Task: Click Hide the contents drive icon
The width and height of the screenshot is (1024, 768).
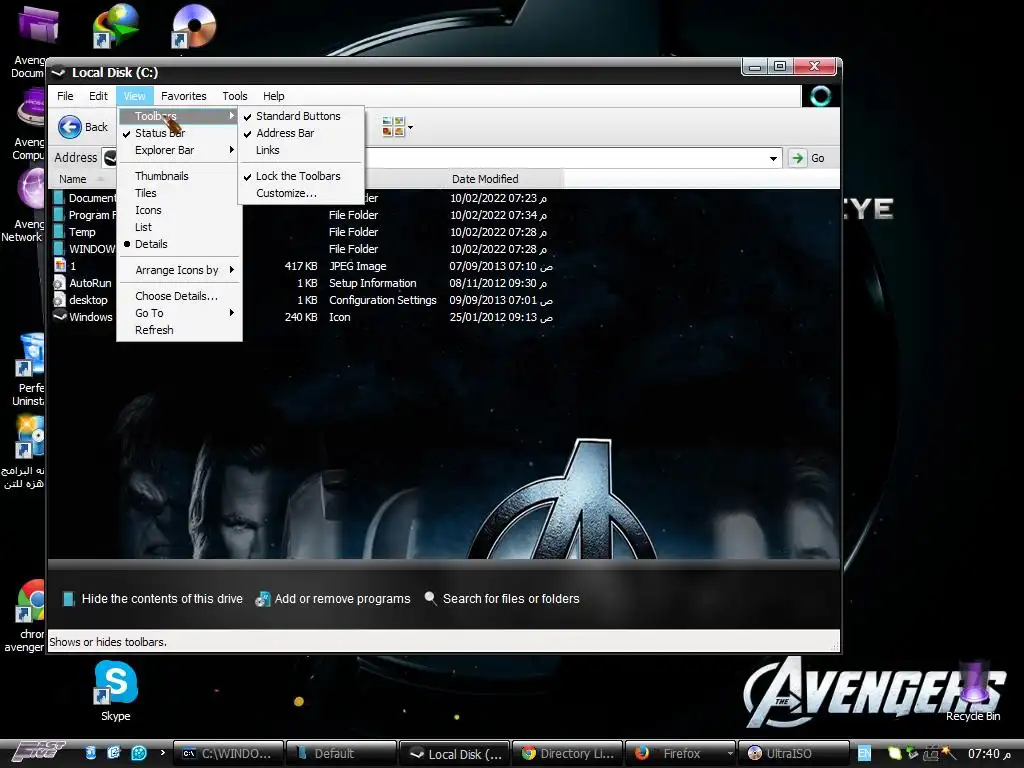Action: click(68, 599)
